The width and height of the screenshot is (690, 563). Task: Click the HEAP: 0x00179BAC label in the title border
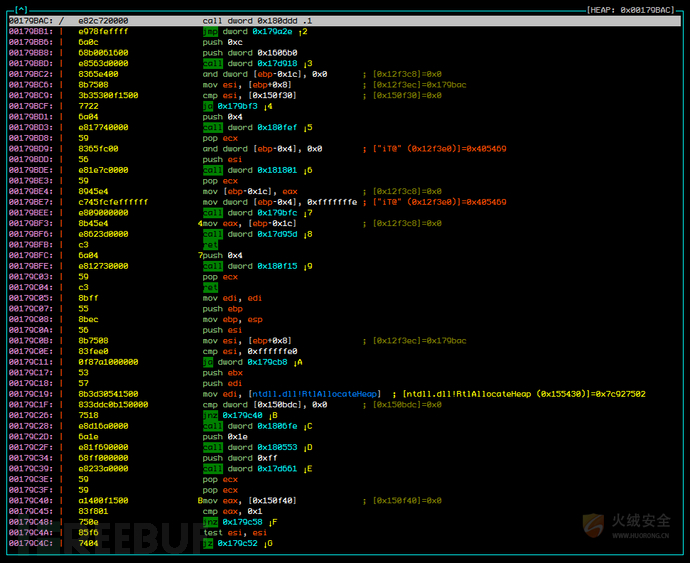[x=631, y=10]
